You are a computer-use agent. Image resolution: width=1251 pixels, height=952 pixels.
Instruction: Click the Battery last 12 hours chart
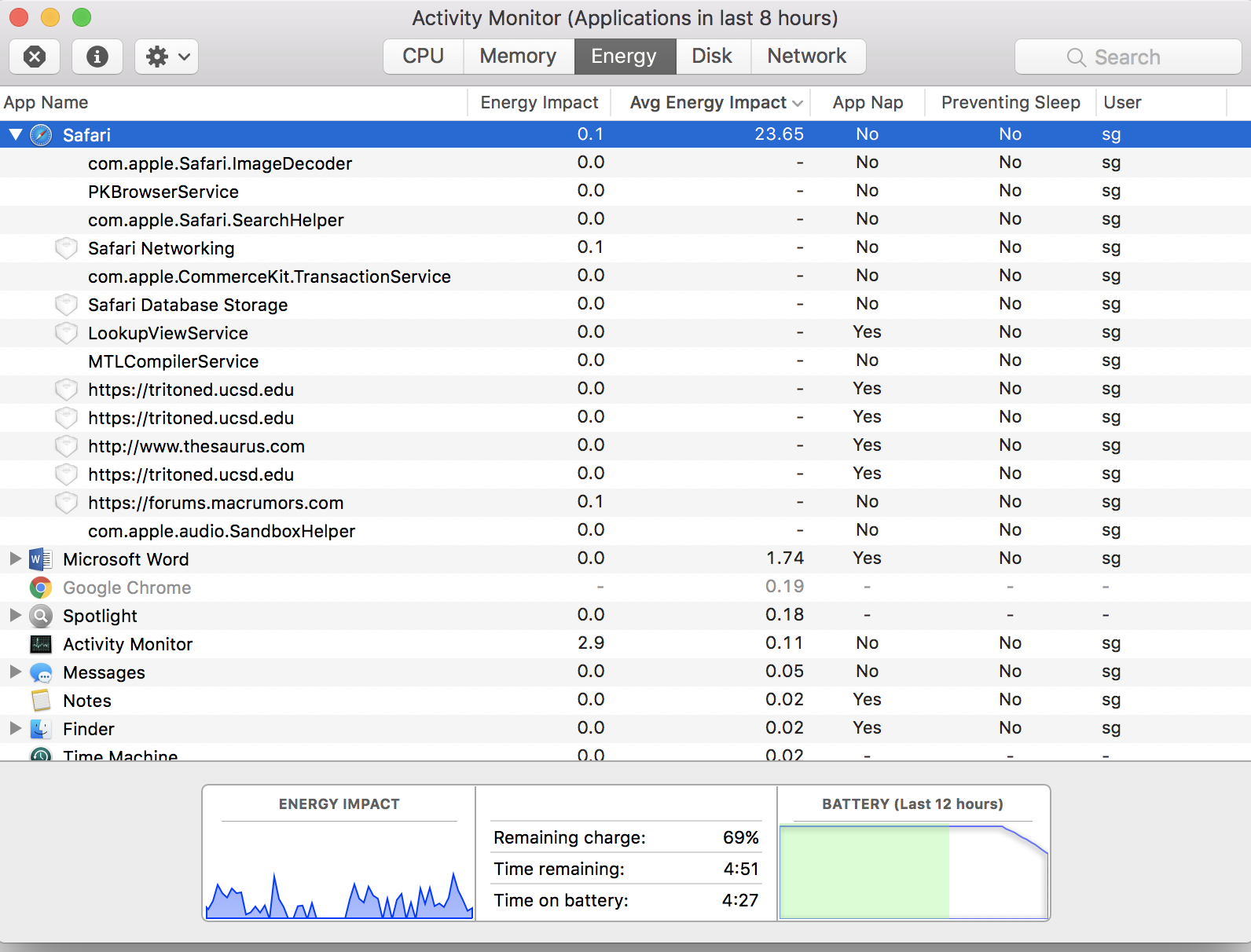(914, 870)
